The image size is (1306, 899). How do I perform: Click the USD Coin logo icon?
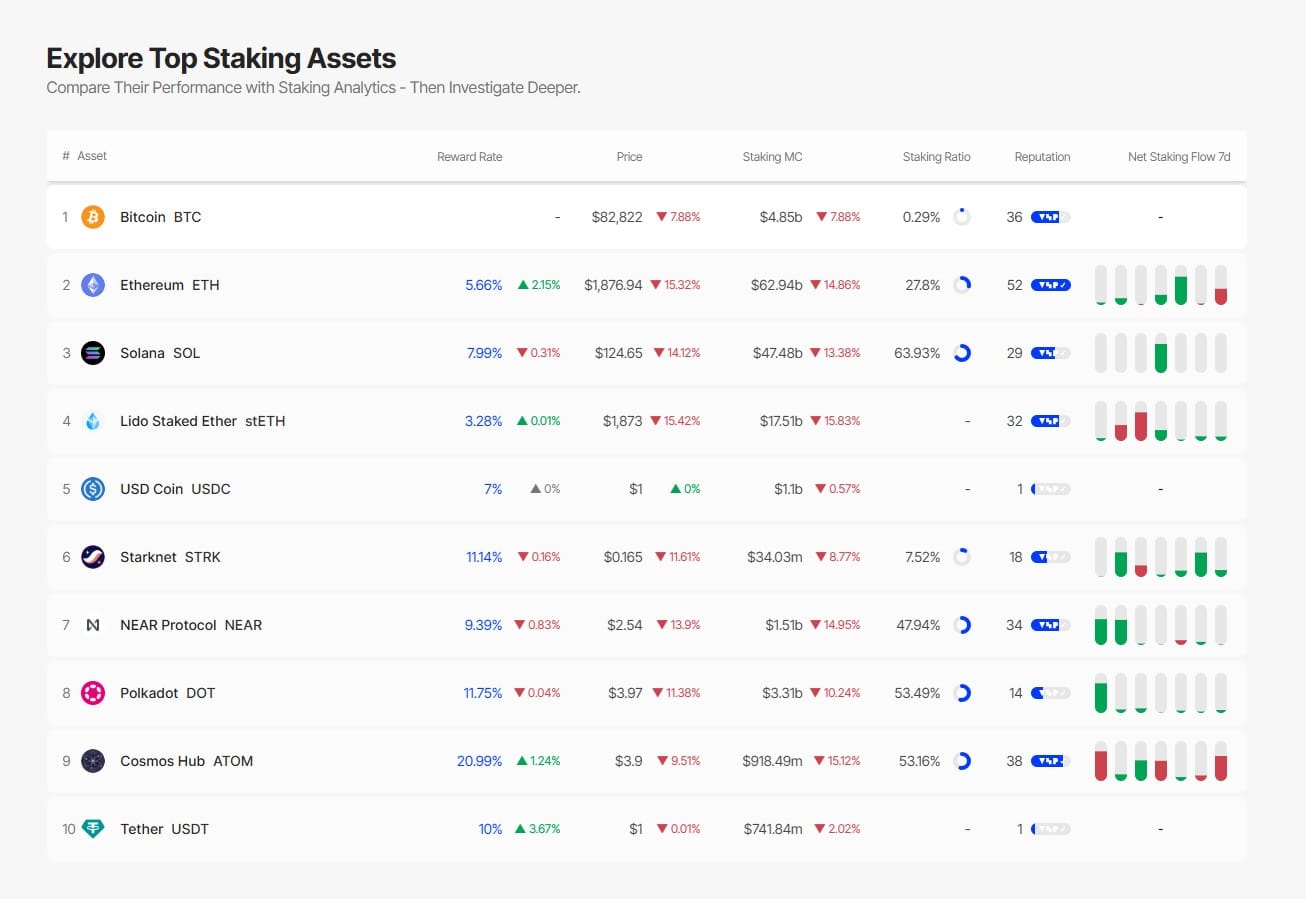tap(93, 489)
